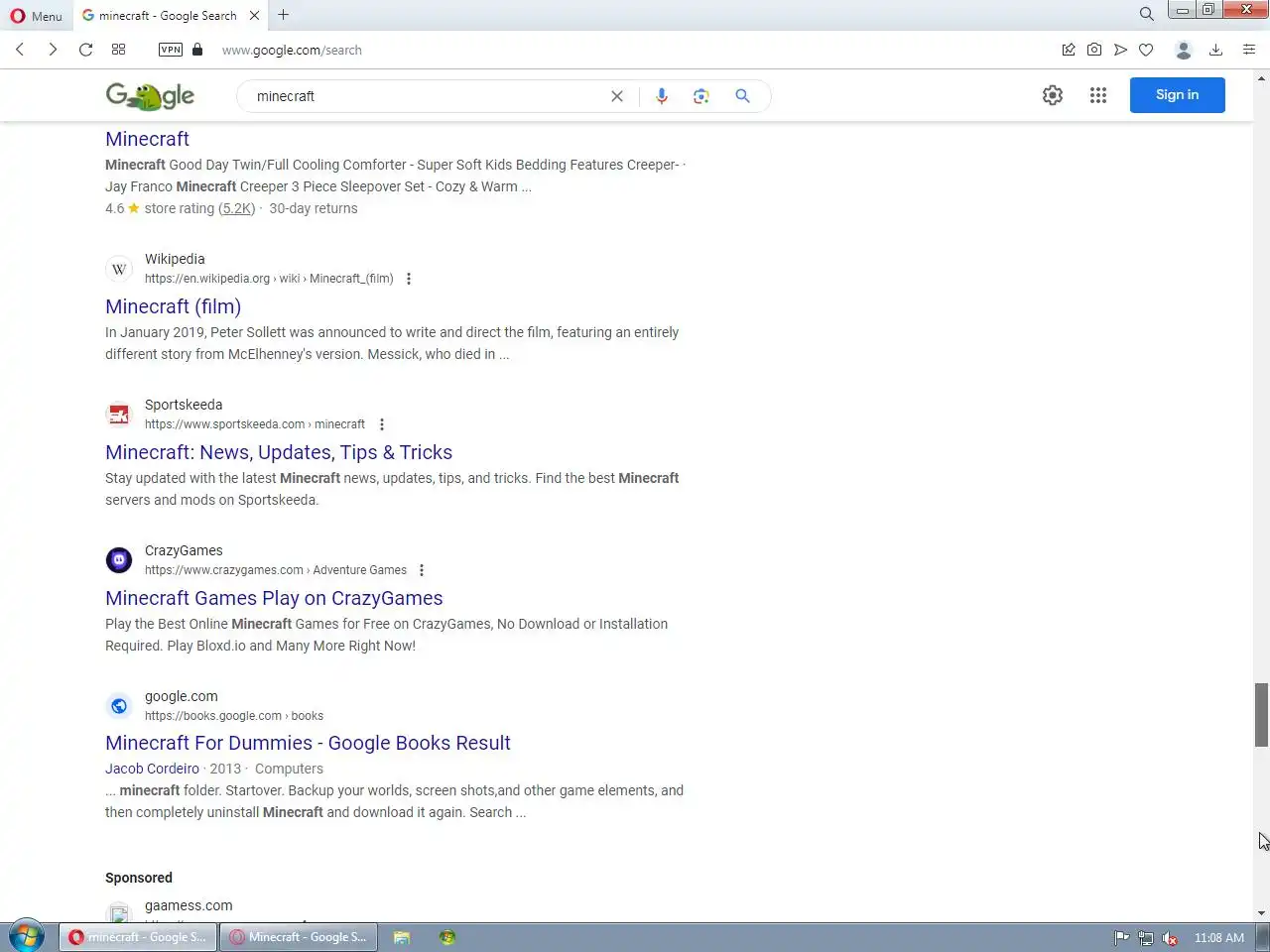
Task: Click the Sportskeeda favicon
Action: pyautogui.click(x=119, y=415)
